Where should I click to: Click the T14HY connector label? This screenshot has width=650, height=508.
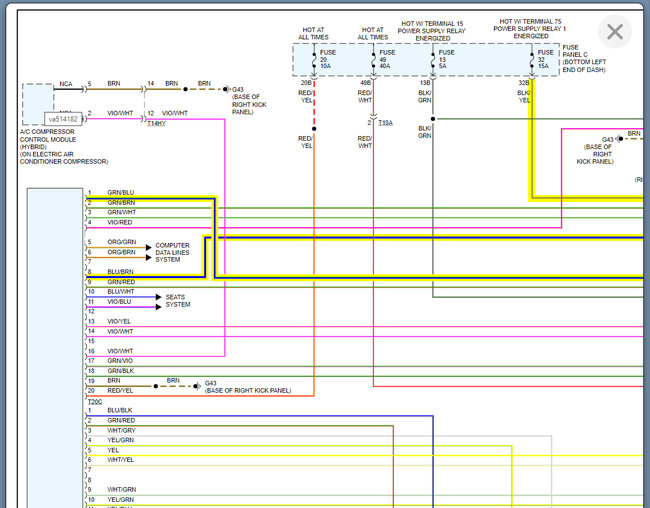156,123
